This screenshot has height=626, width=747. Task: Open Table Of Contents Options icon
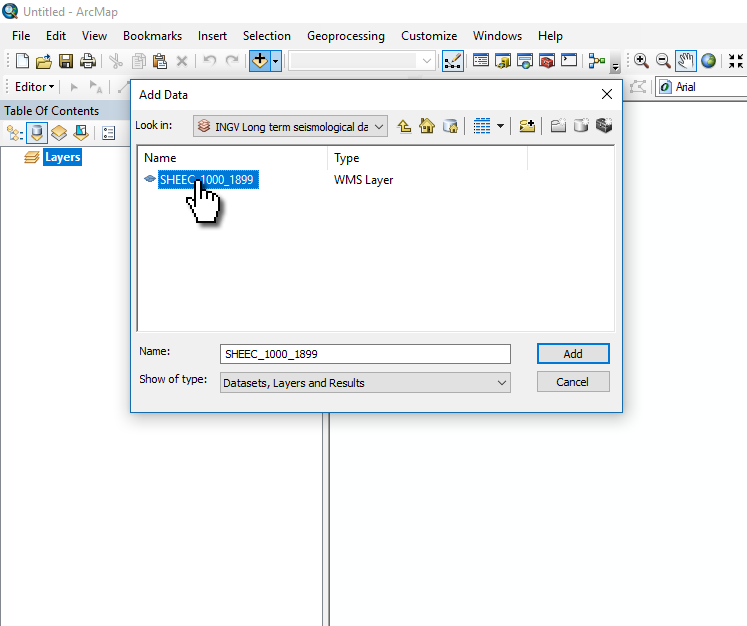109,133
